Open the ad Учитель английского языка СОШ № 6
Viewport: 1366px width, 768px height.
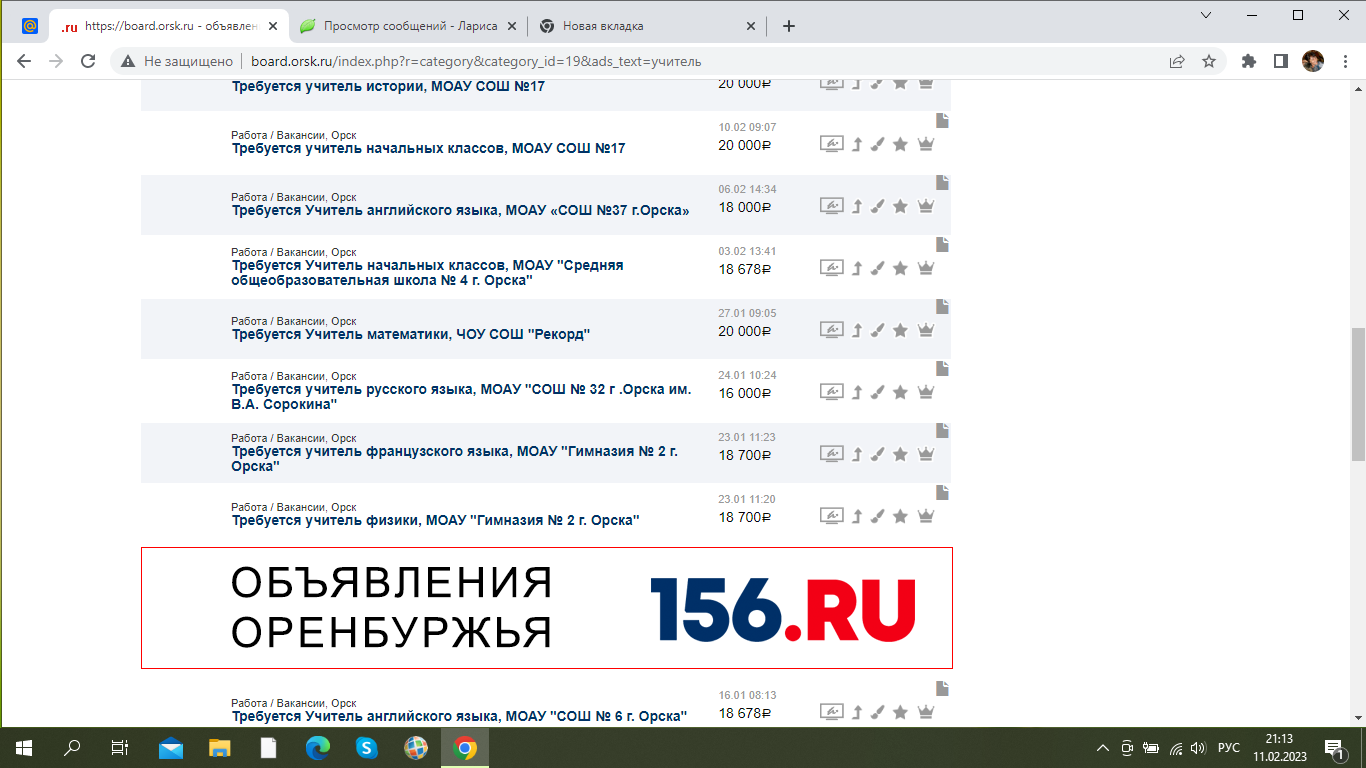tap(460, 716)
